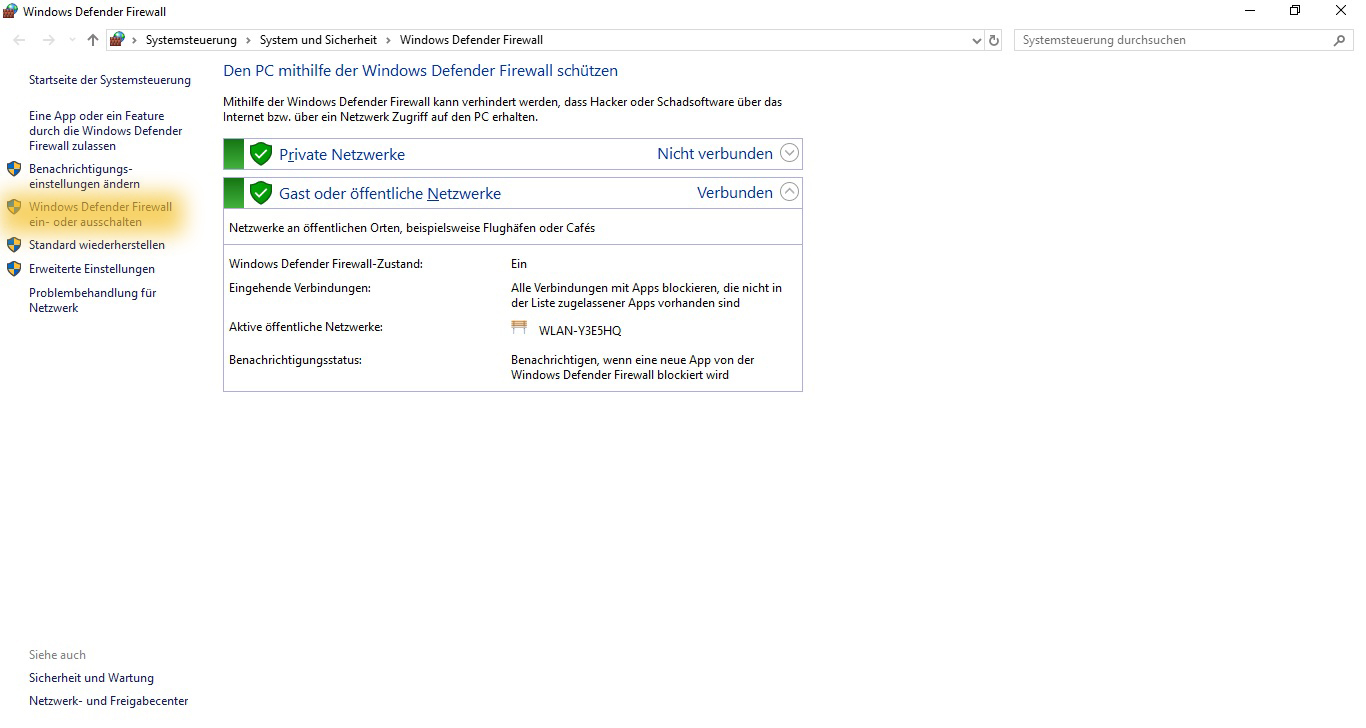Click the Private Netzwerke heading
Viewport: 1366px width, 728px height.
(342, 154)
